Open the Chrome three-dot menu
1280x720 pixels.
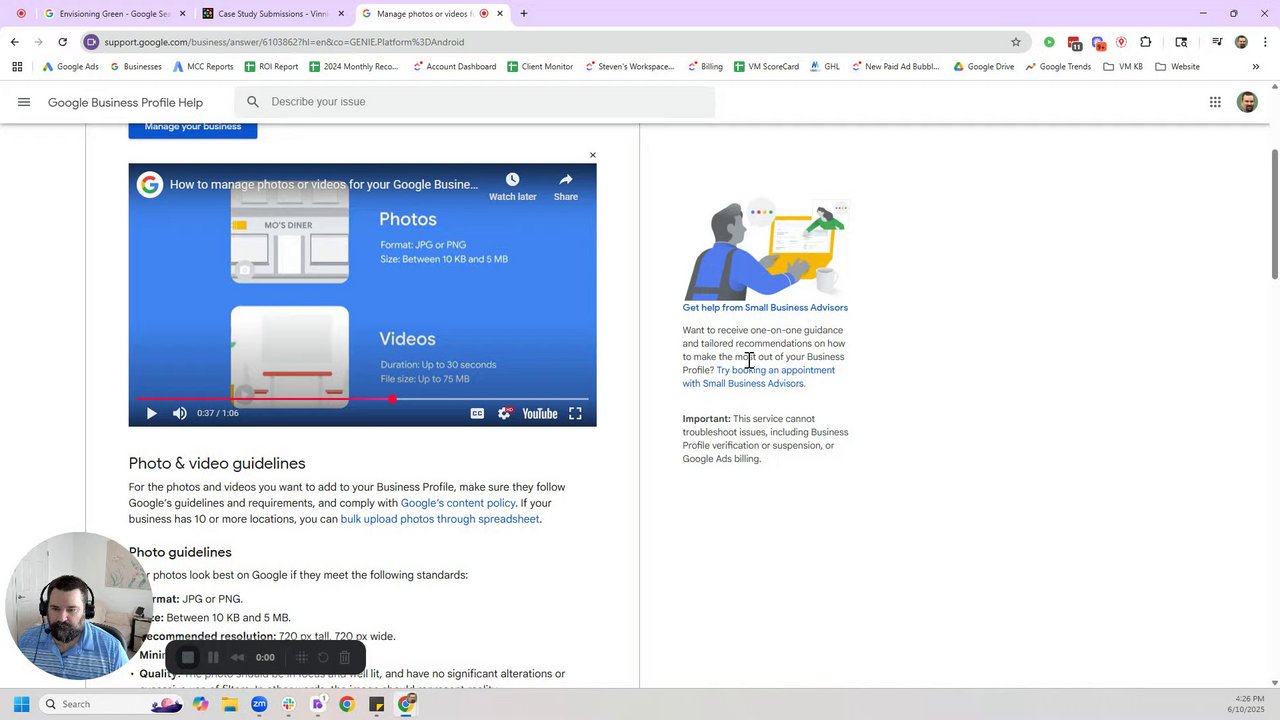(1265, 42)
